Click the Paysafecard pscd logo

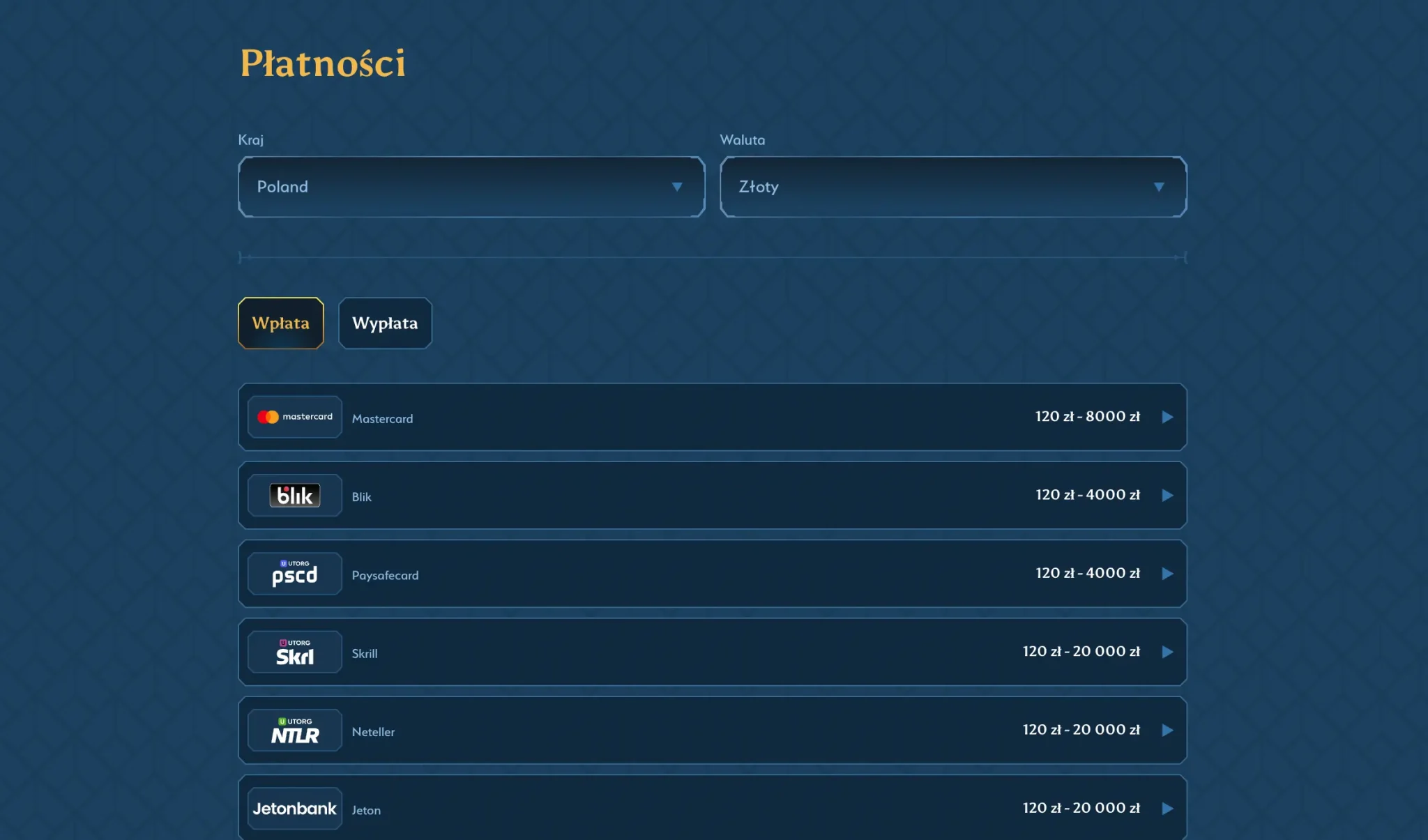pyautogui.click(x=294, y=574)
